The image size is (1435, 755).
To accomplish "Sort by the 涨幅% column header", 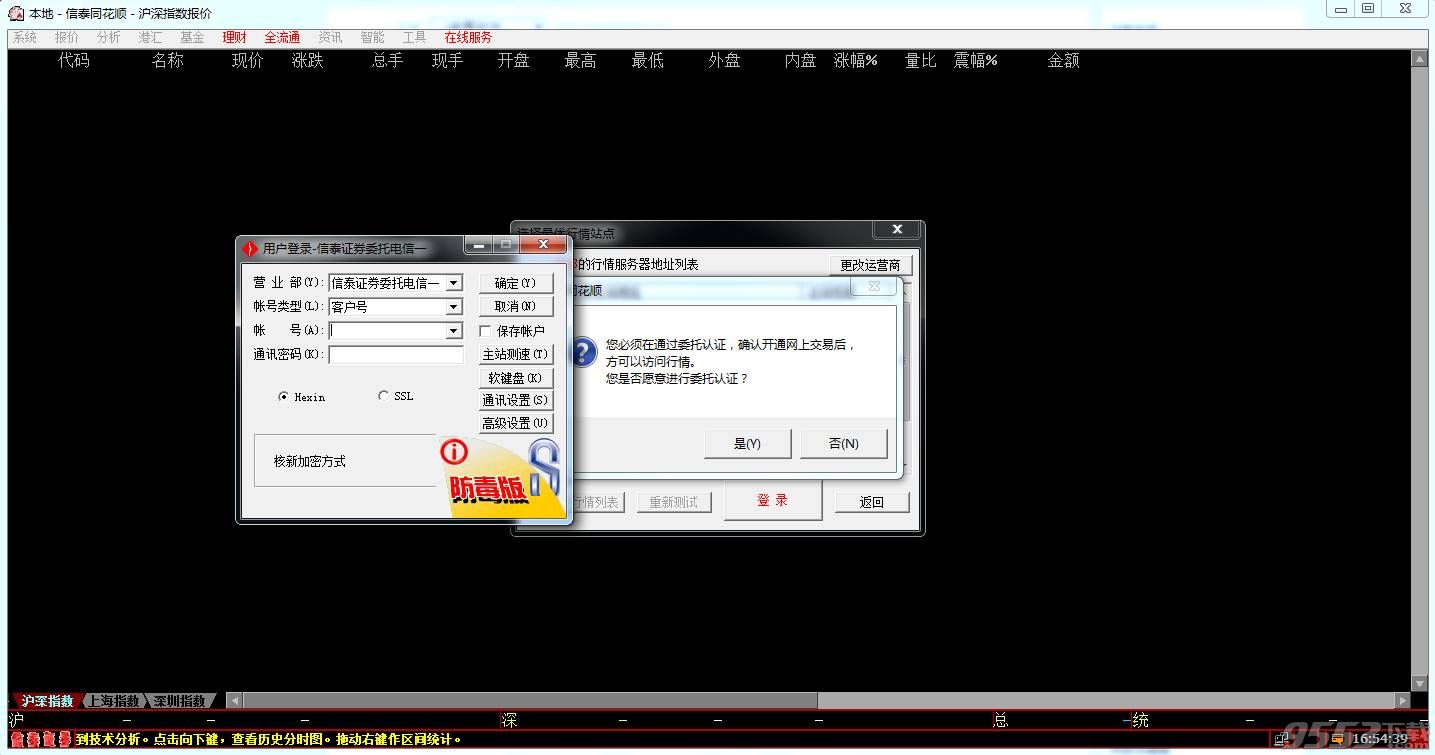I will 856,61.
